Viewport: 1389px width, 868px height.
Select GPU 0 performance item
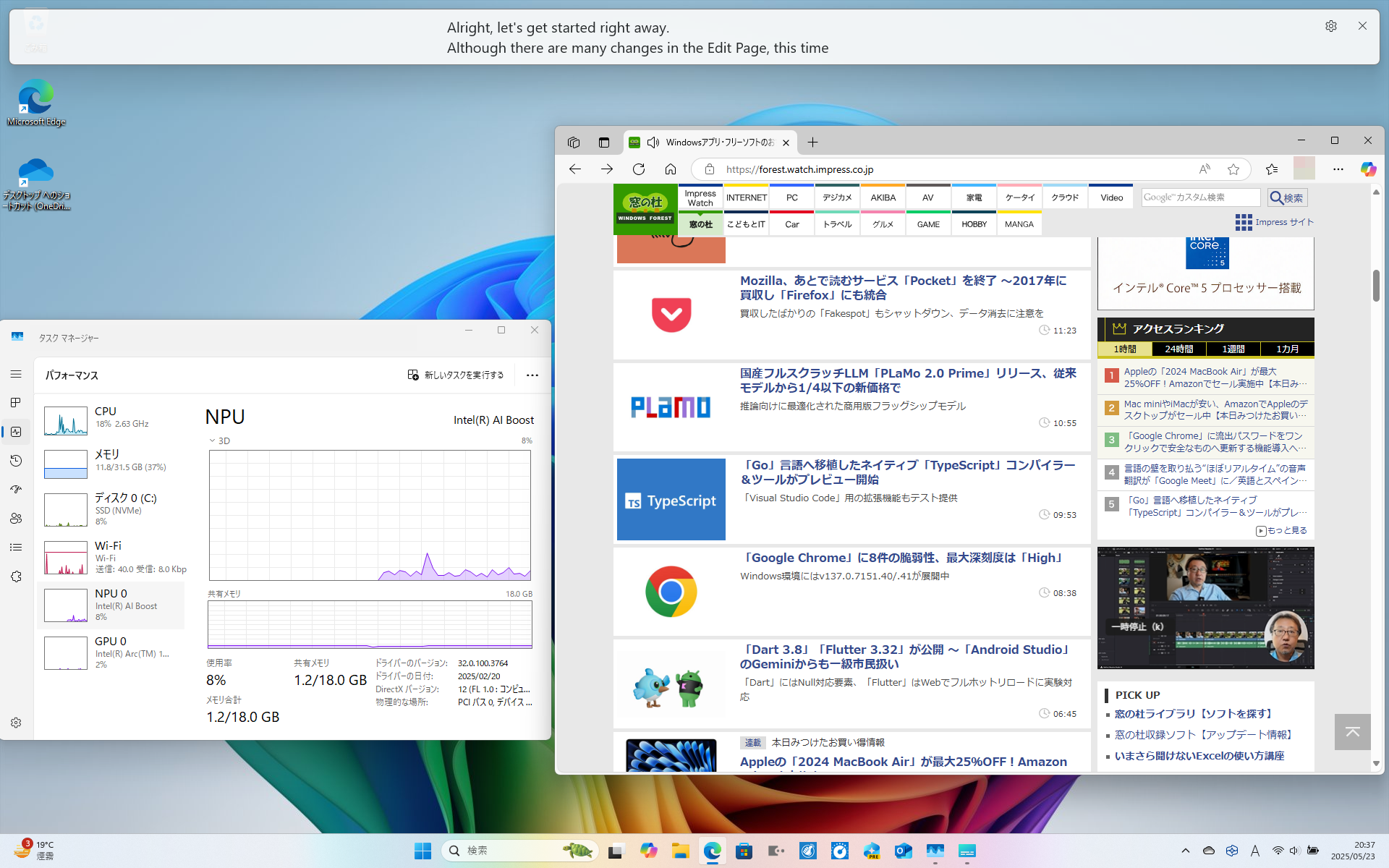112,652
